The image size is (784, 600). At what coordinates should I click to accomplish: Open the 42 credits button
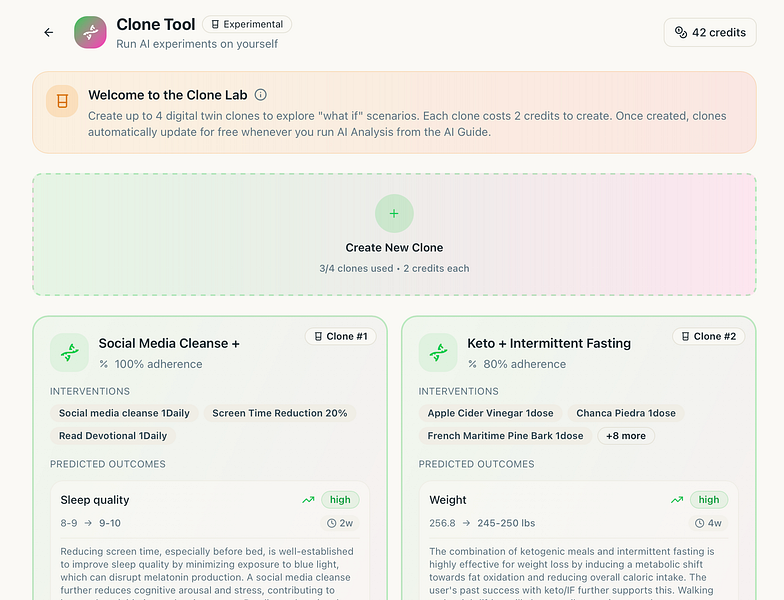tap(710, 32)
